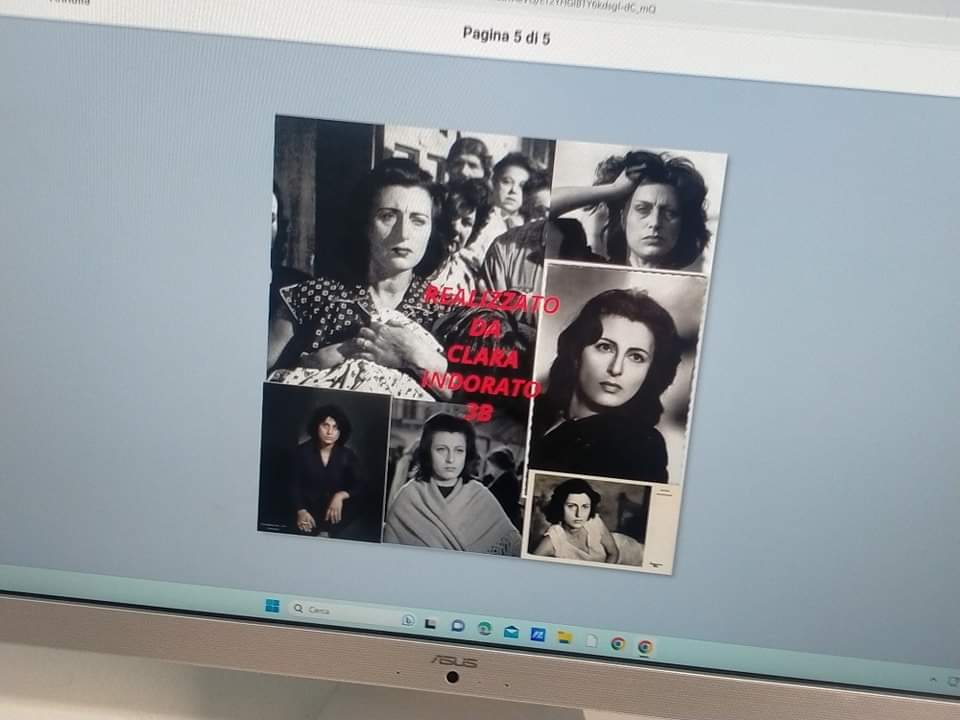Click the photo of woman holding her hair

[x=637, y=207]
